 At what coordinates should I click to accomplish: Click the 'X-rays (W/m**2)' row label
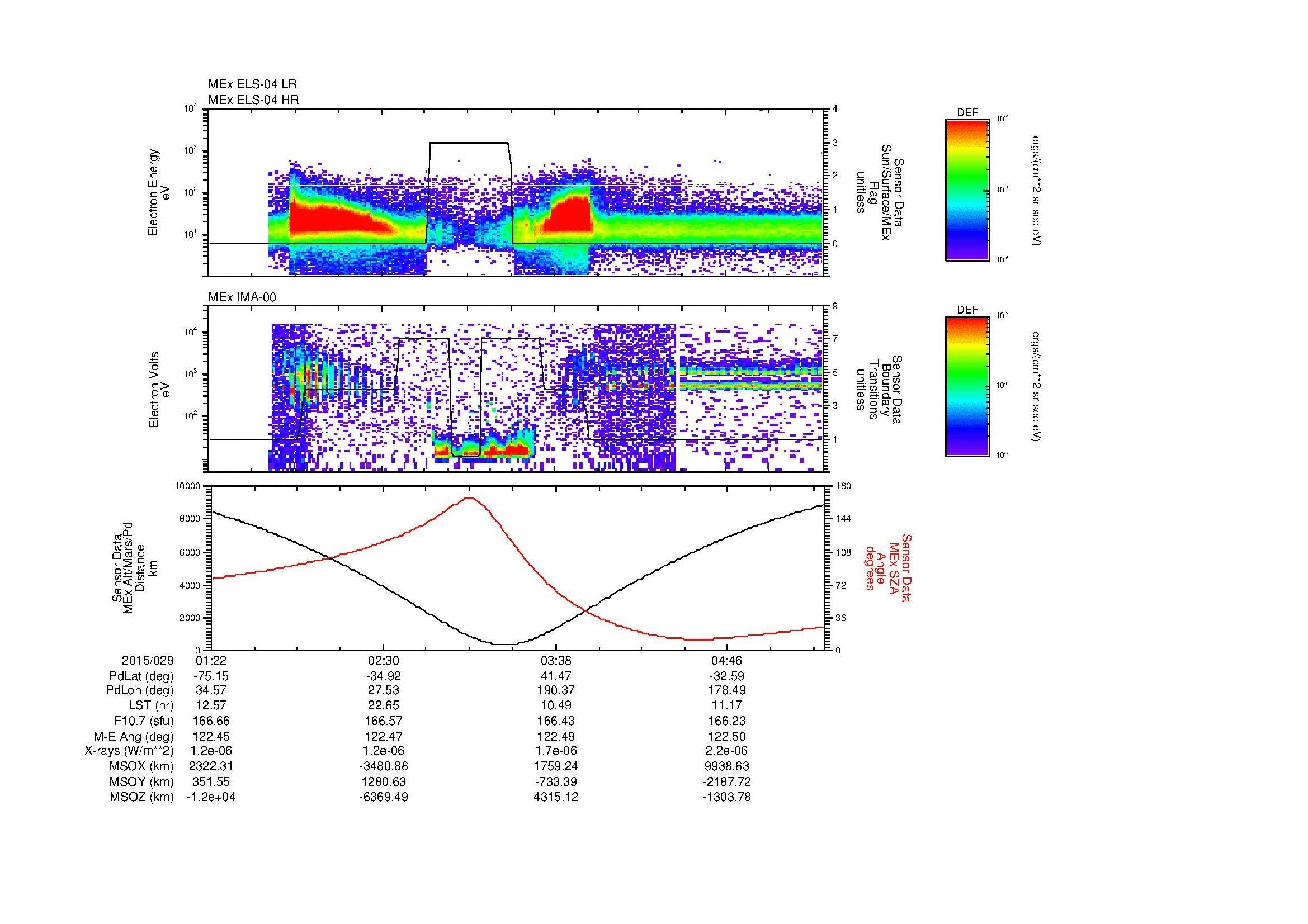point(129,751)
